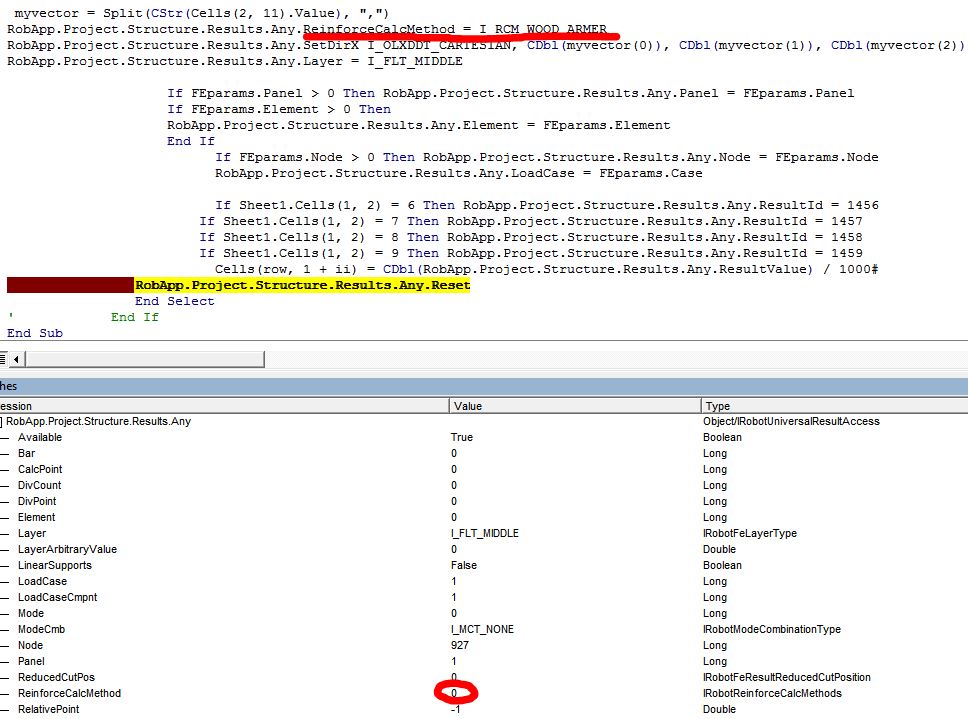This screenshot has height=719, width=968.
Task: Click the Watches panel title bar
Action: point(484,386)
